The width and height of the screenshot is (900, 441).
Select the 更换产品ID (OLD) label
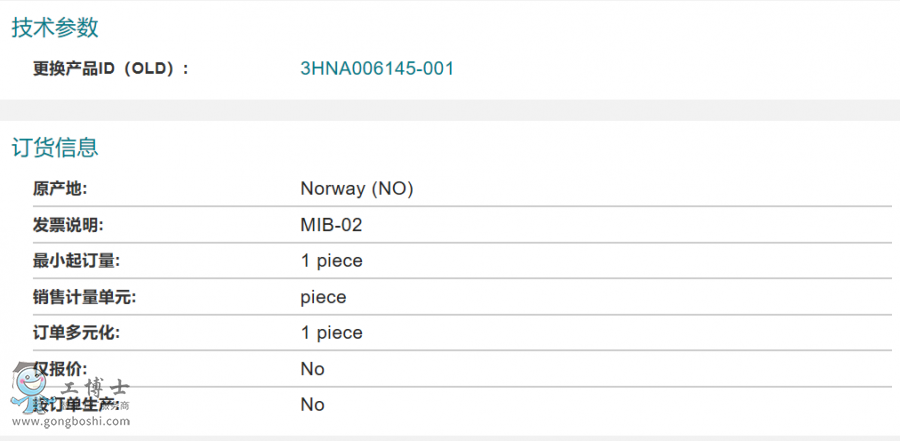pos(110,69)
